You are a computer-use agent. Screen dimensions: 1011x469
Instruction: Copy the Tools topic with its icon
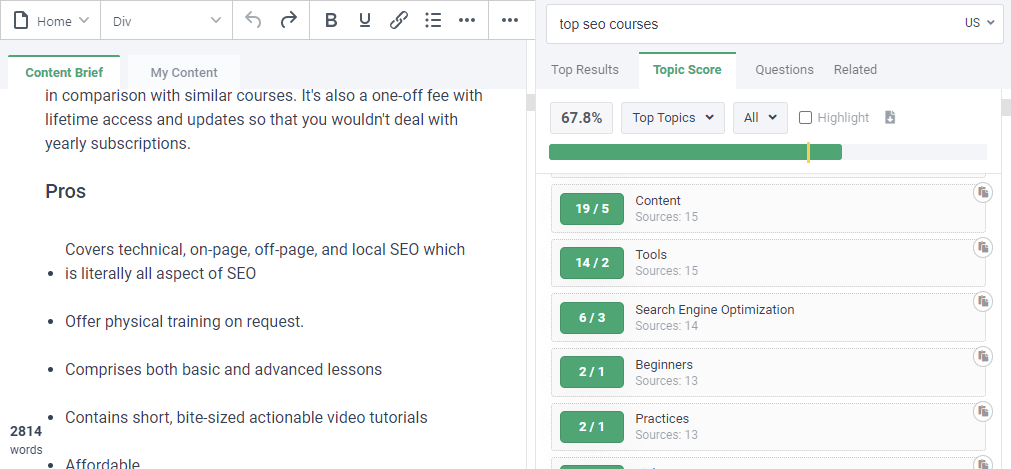[x=983, y=247]
